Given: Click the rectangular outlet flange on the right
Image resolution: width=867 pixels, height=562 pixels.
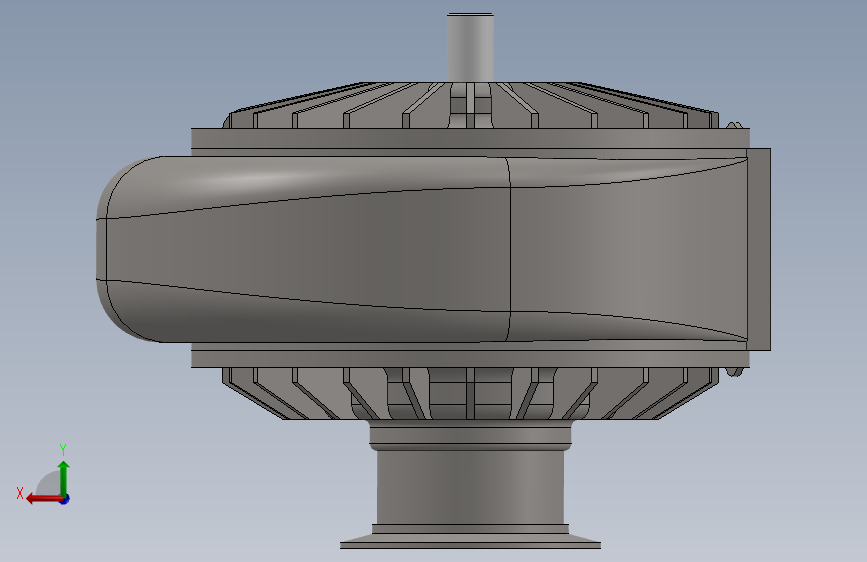Looking at the screenshot, I should 759,249.
